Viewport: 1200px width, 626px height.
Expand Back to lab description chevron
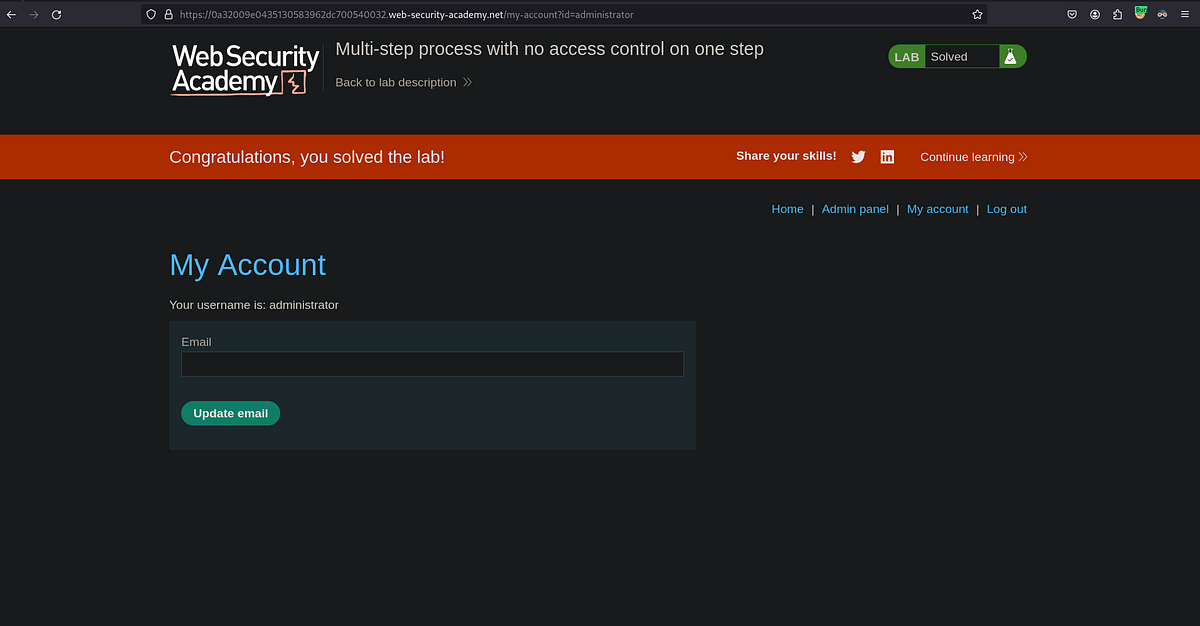(466, 82)
